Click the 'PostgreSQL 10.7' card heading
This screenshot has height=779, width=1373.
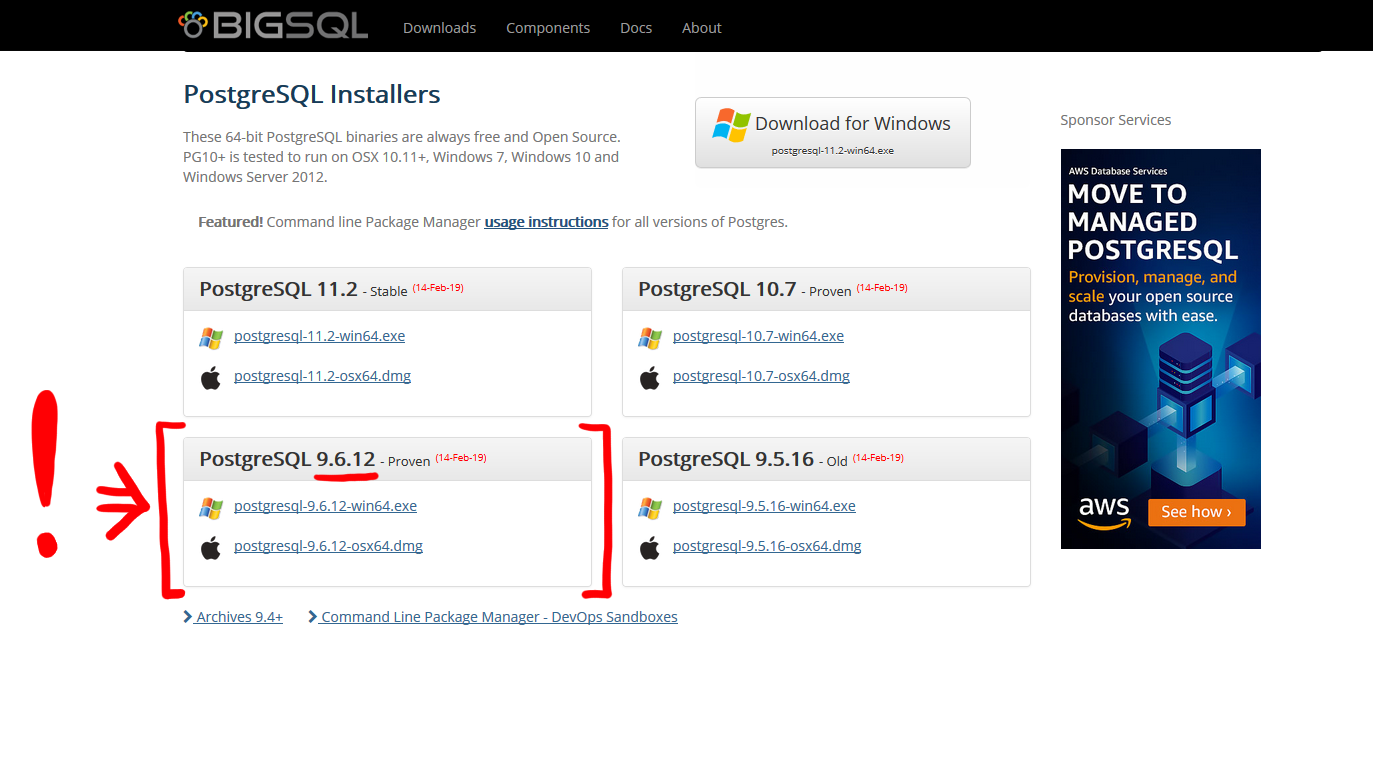717,289
